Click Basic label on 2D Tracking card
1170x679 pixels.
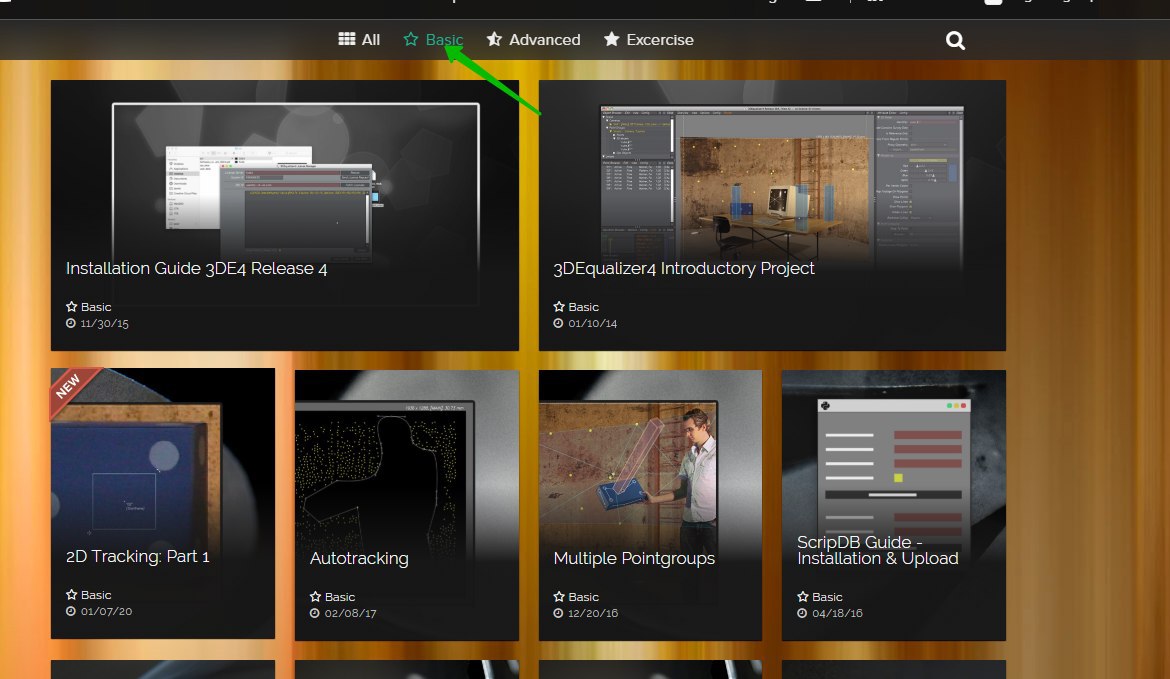coord(96,595)
